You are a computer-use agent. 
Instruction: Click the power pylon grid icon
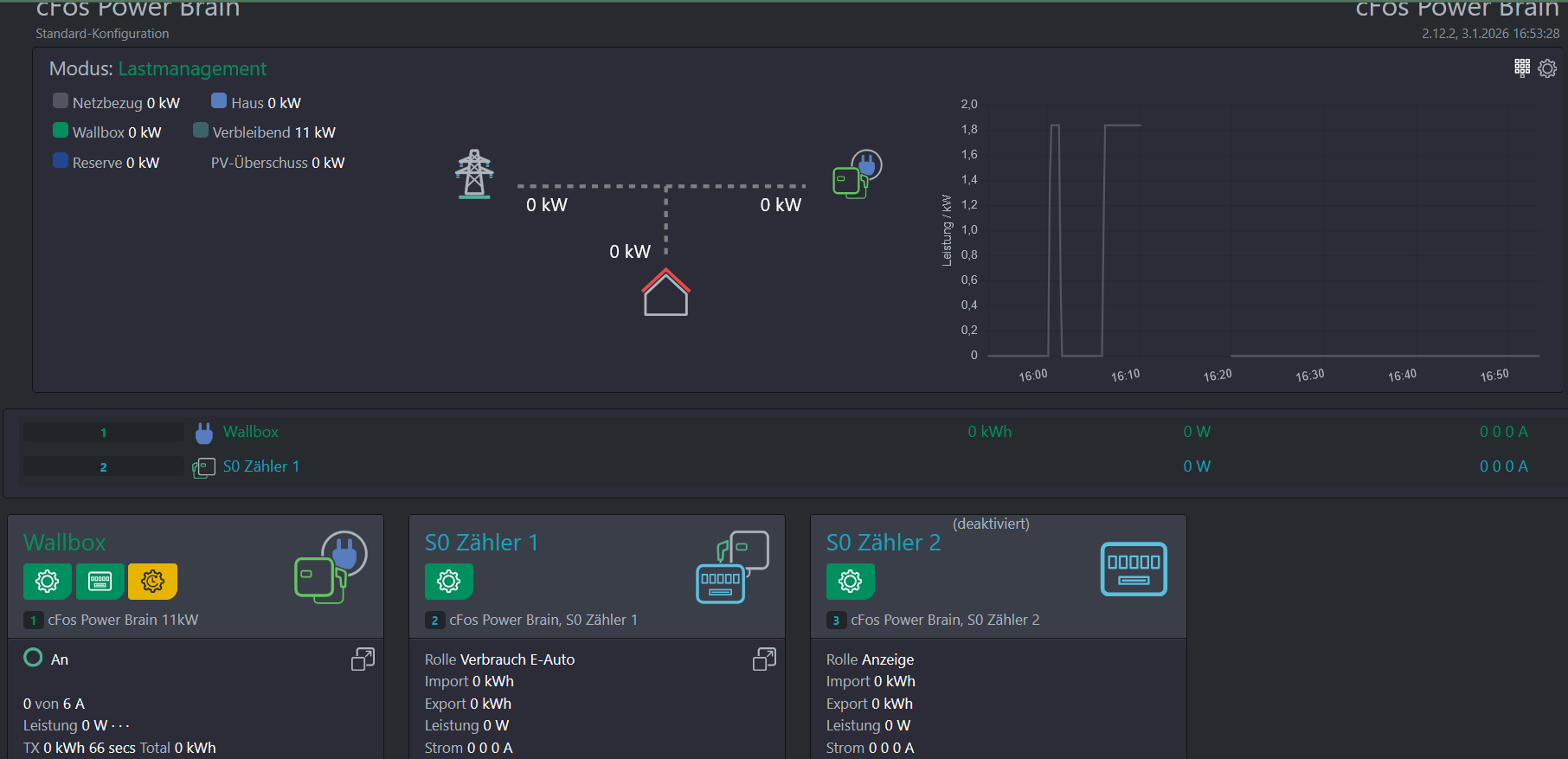coord(474,174)
